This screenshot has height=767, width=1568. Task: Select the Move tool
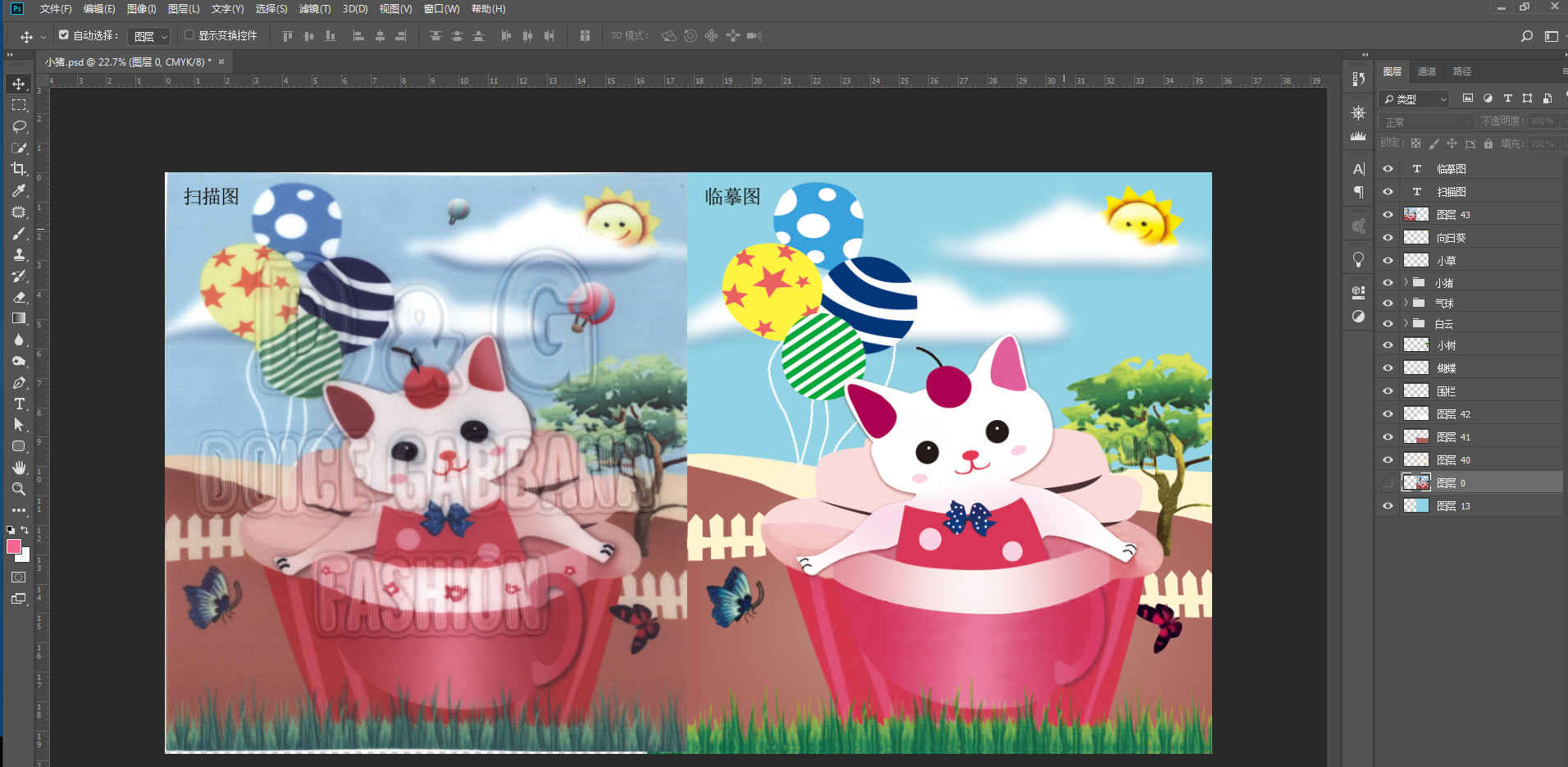19,84
